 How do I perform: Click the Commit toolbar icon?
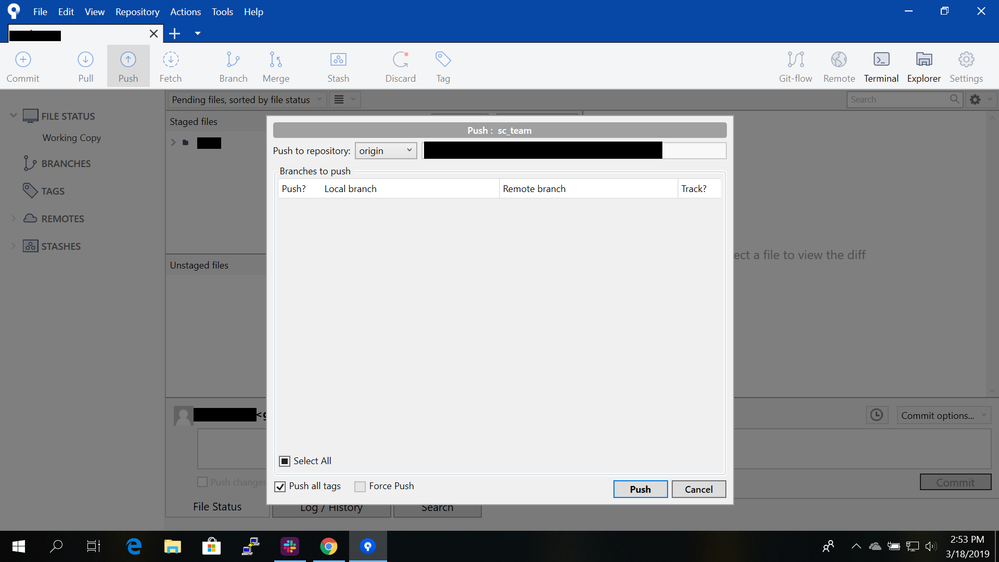23,66
